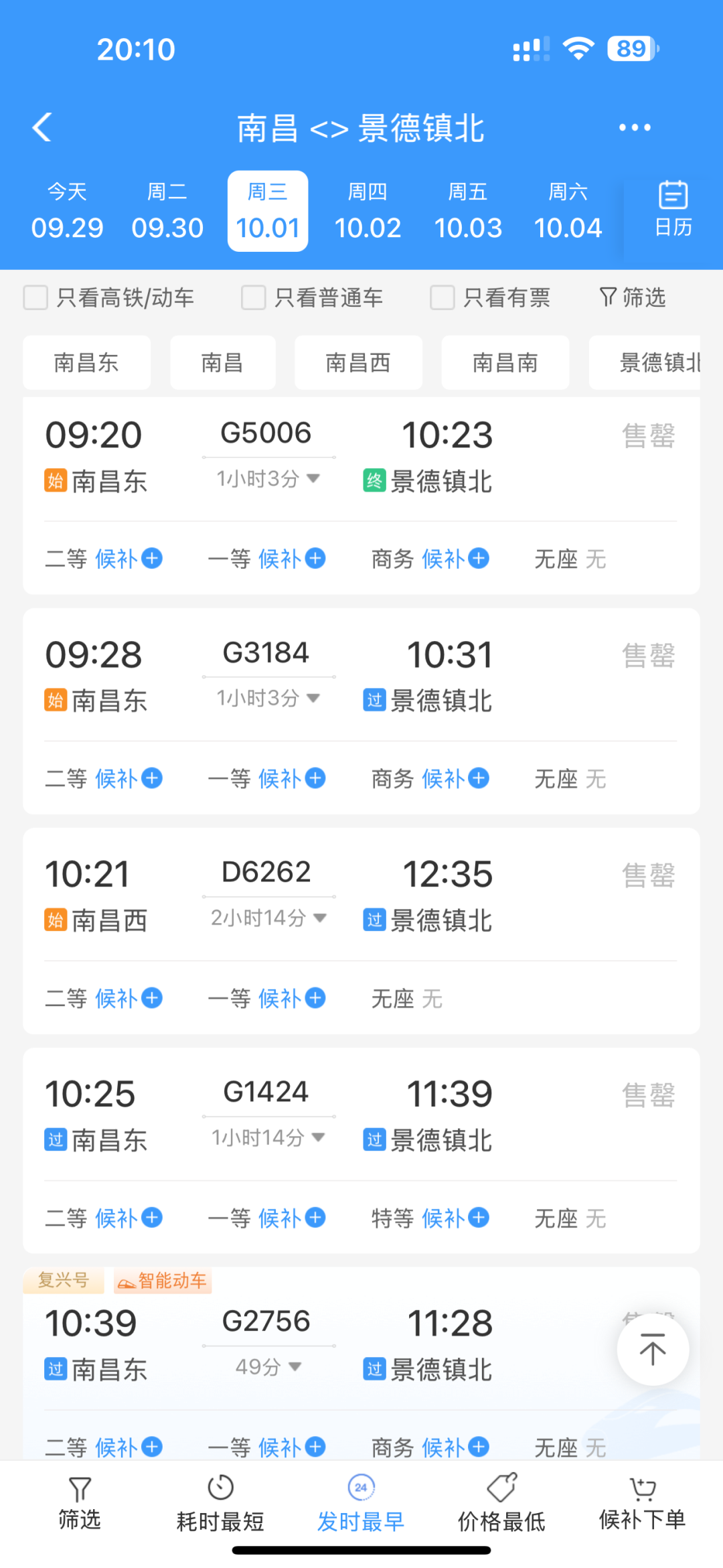Image resolution: width=723 pixels, height=1568 pixels.
Task: Open the three-dot more options menu
Action: 634,127
